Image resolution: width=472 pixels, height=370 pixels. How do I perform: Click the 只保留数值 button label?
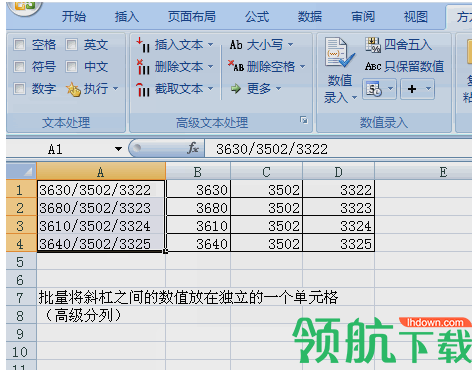click(414, 66)
